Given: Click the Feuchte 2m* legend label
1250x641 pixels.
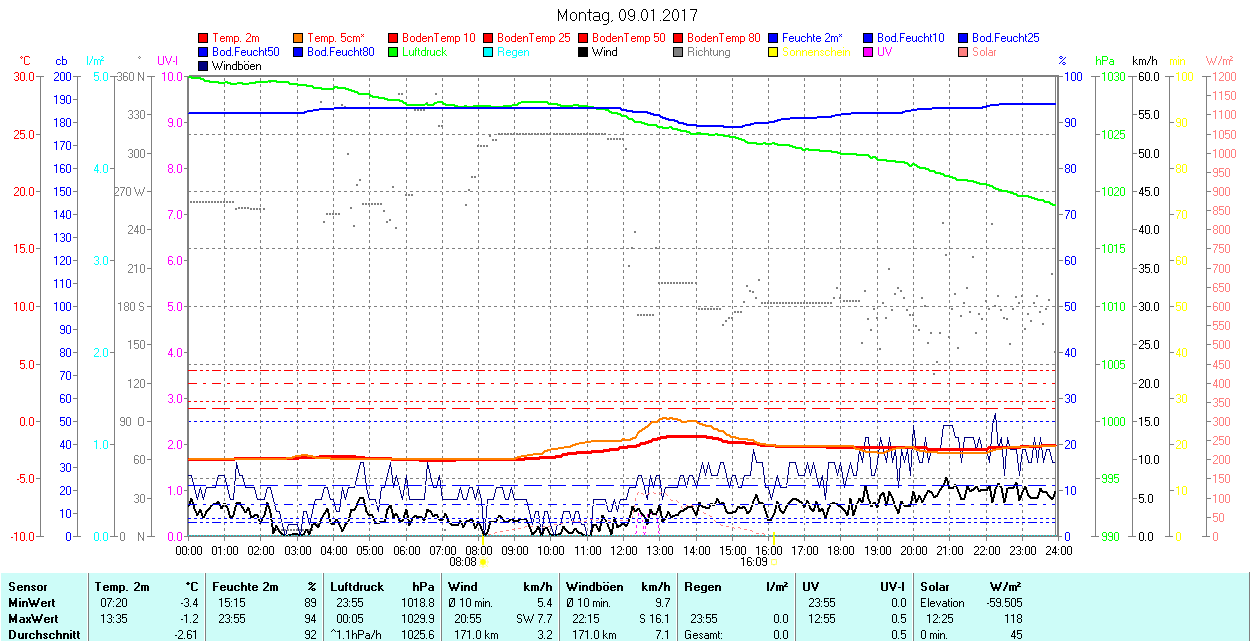Looking at the screenshot, I should [x=814, y=38].
